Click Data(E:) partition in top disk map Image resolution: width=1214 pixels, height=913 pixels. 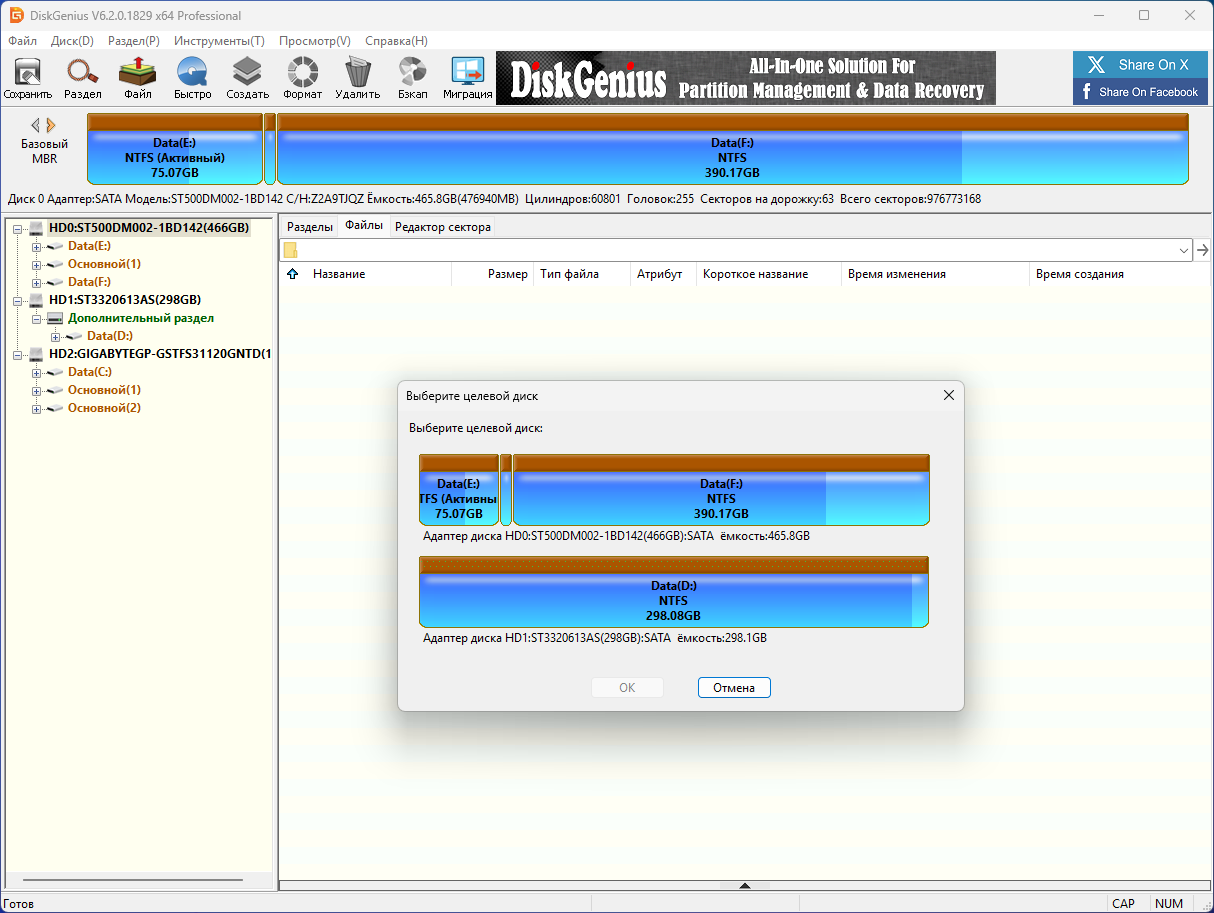pos(175,149)
